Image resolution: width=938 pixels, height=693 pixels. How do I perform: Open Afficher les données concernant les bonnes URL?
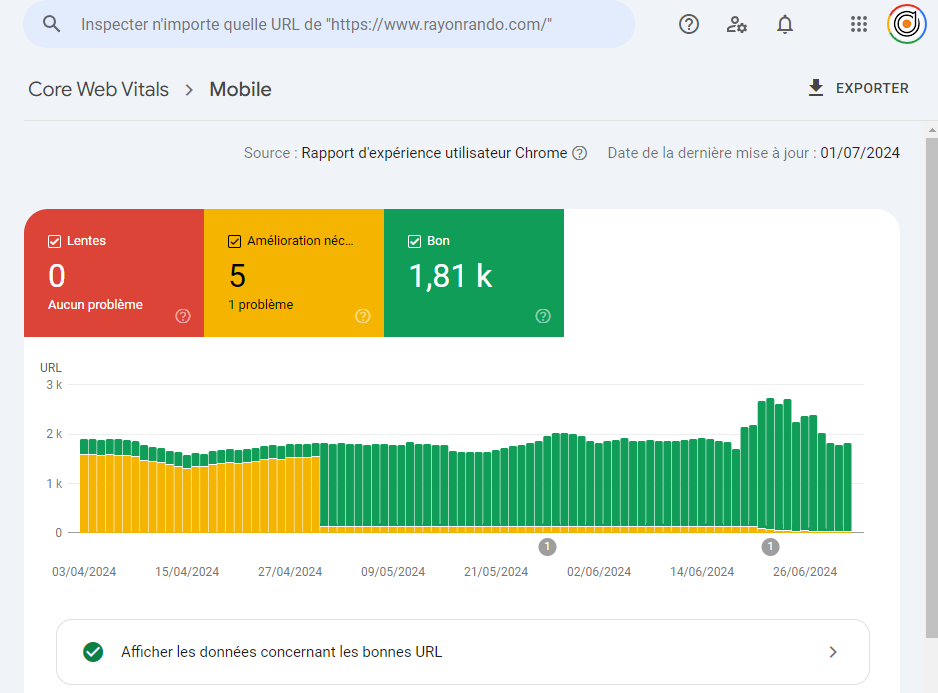pos(462,652)
